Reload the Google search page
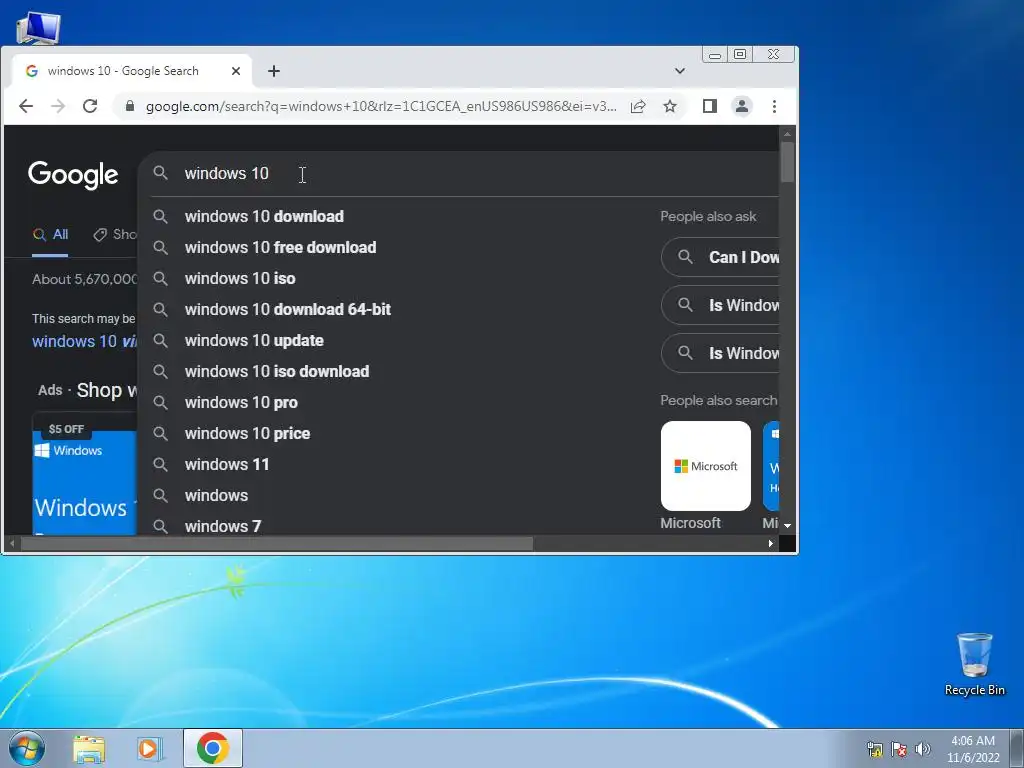The image size is (1024, 768). coord(90,106)
